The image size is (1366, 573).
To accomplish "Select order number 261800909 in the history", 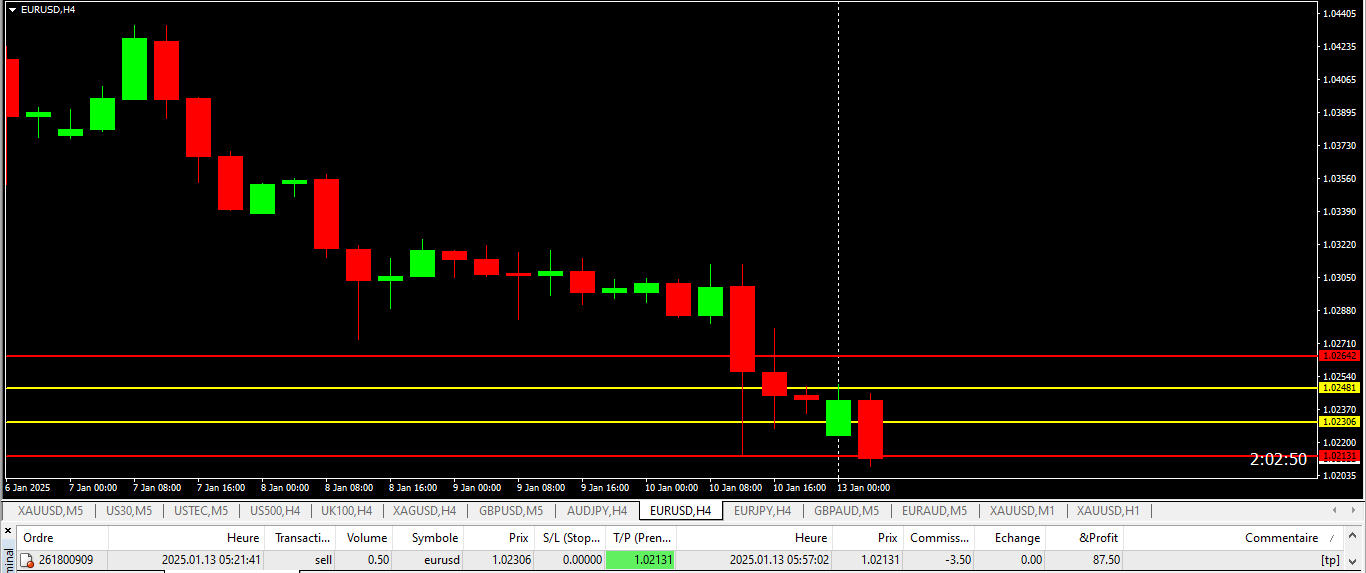I will pos(66,560).
